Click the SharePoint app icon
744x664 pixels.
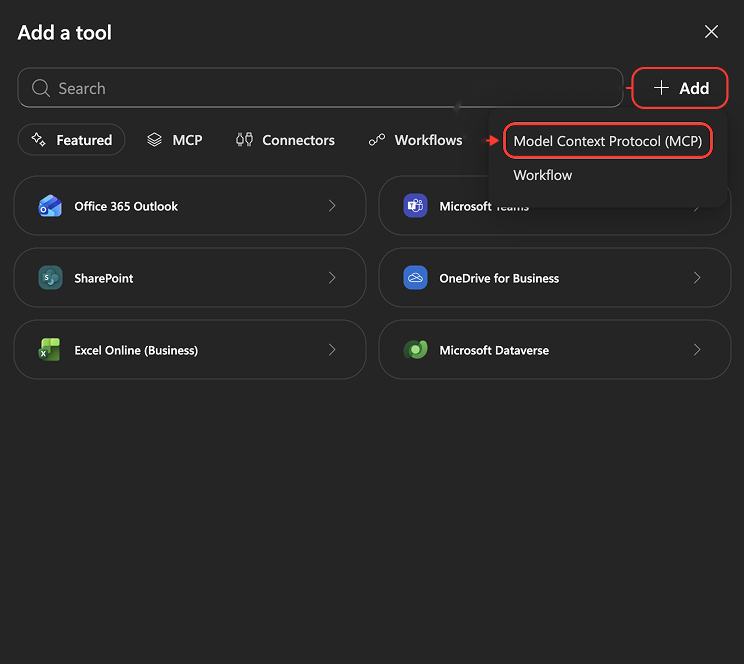(x=50, y=278)
